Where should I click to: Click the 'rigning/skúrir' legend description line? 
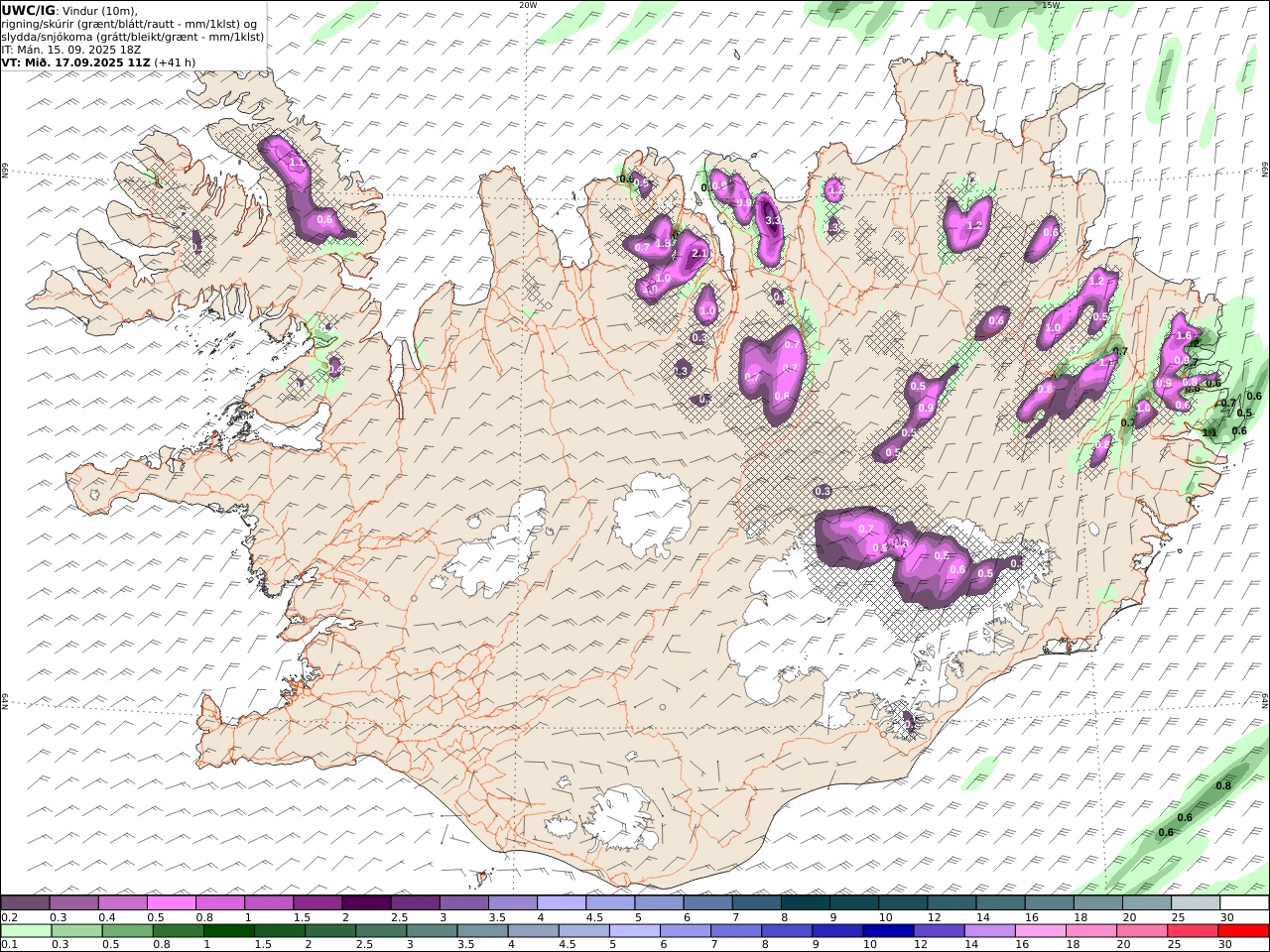(x=131, y=24)
